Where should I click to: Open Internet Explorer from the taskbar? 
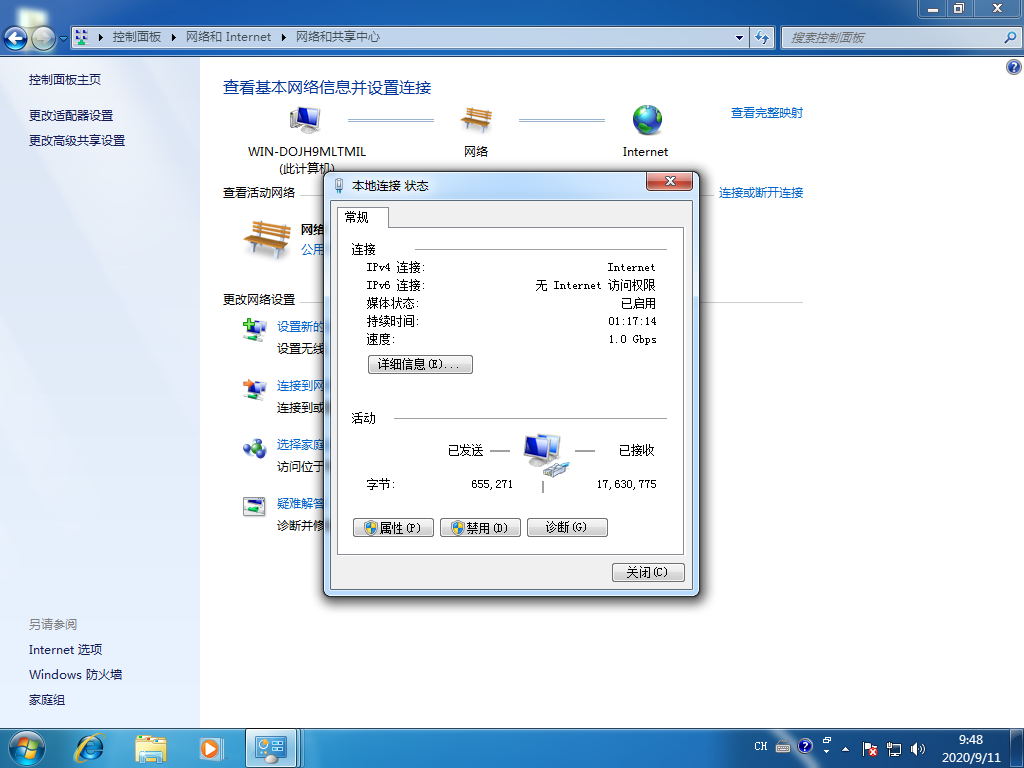coord(90,747)
